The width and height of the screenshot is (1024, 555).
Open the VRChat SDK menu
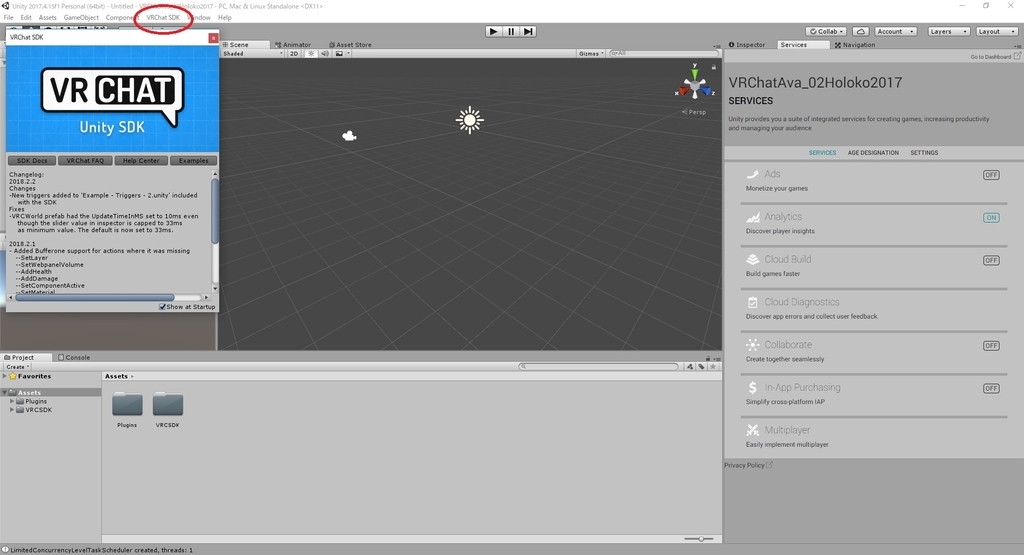click(163, 18)
